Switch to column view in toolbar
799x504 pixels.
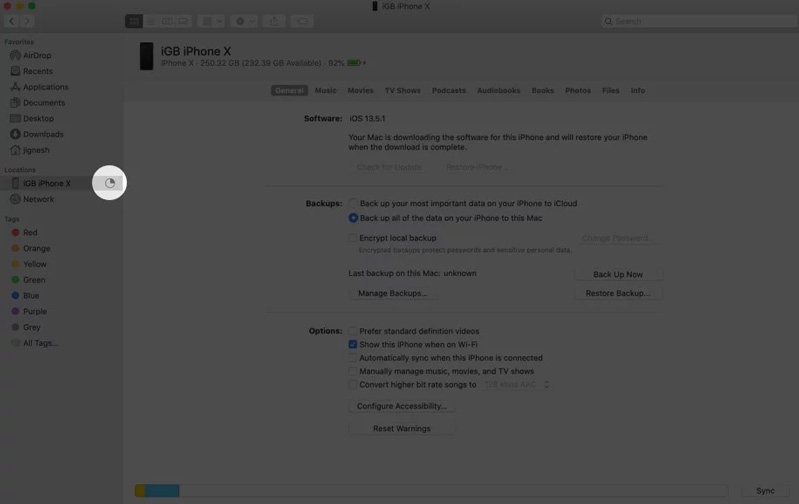pos(167,21)
